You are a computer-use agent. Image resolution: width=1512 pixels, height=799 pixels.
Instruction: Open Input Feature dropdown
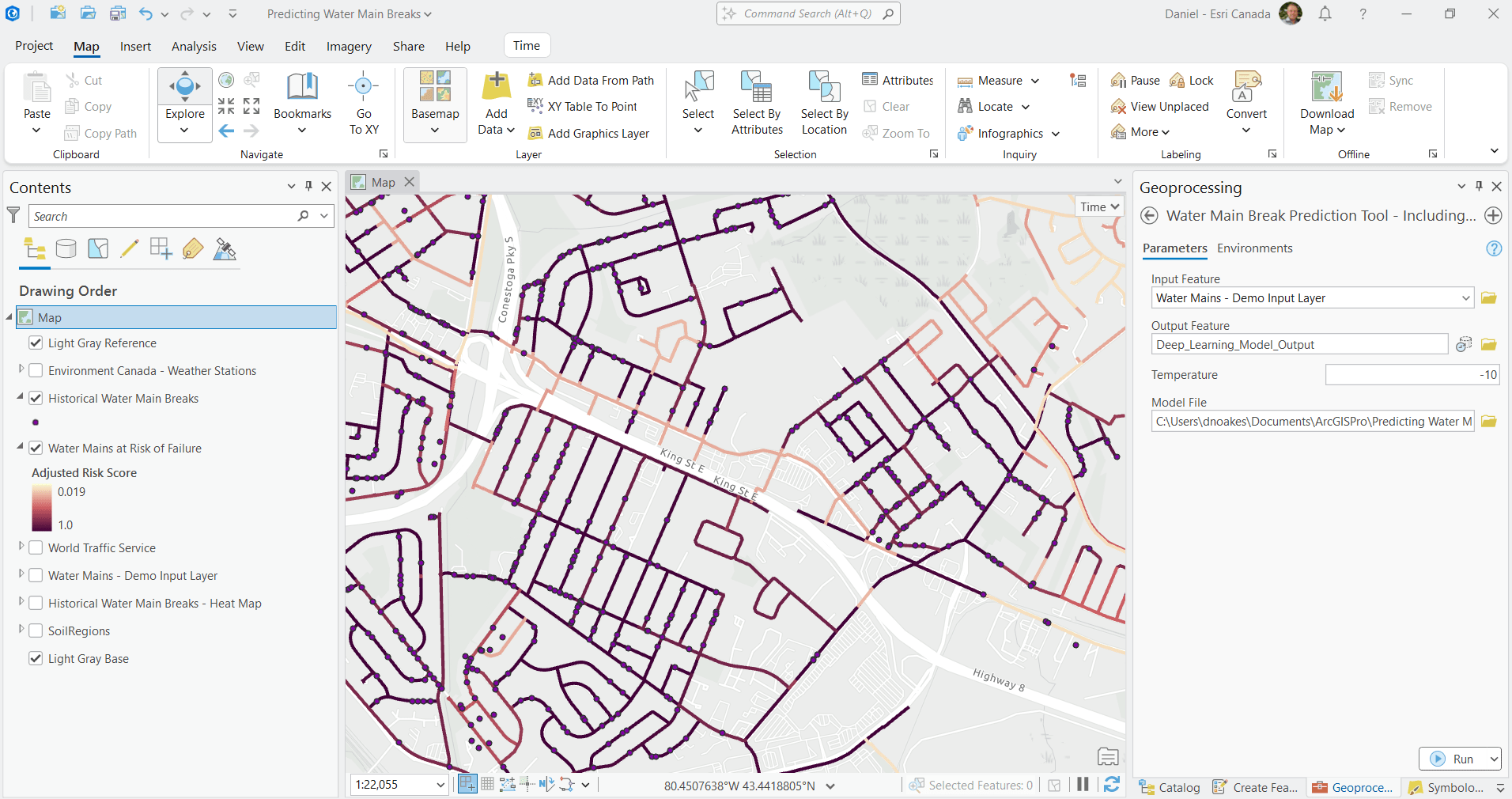(x=1465, y=298)
